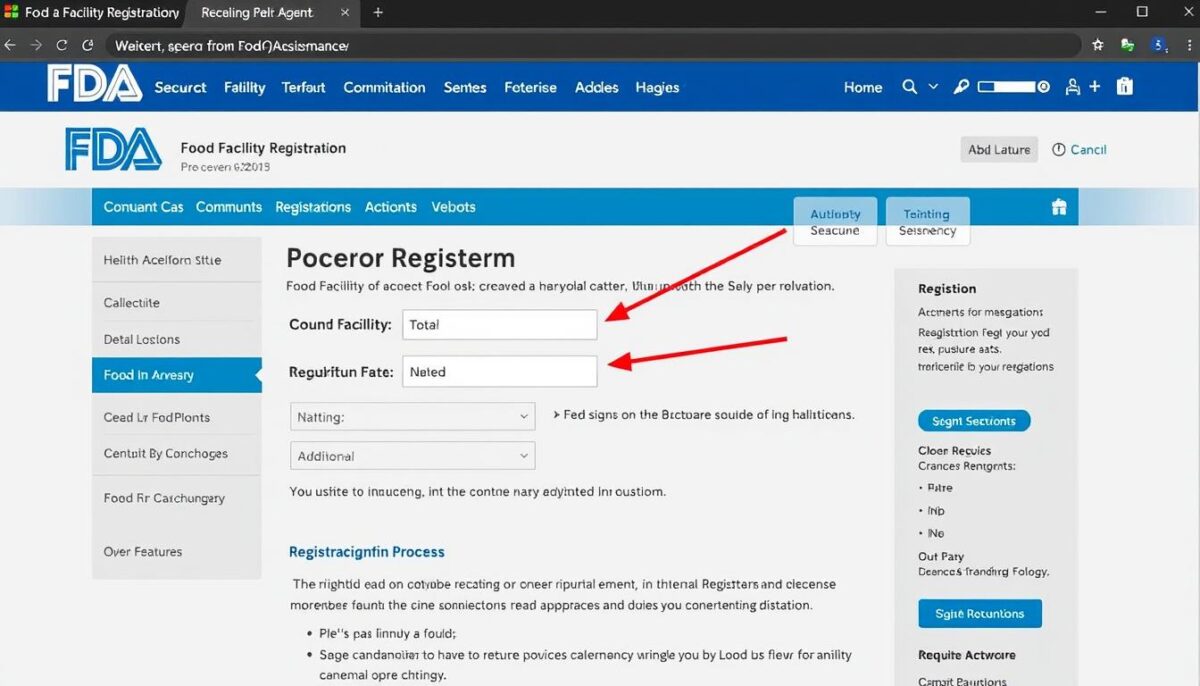Go back using the browser back arrow
1200x686 pixels.
point(10,45)
